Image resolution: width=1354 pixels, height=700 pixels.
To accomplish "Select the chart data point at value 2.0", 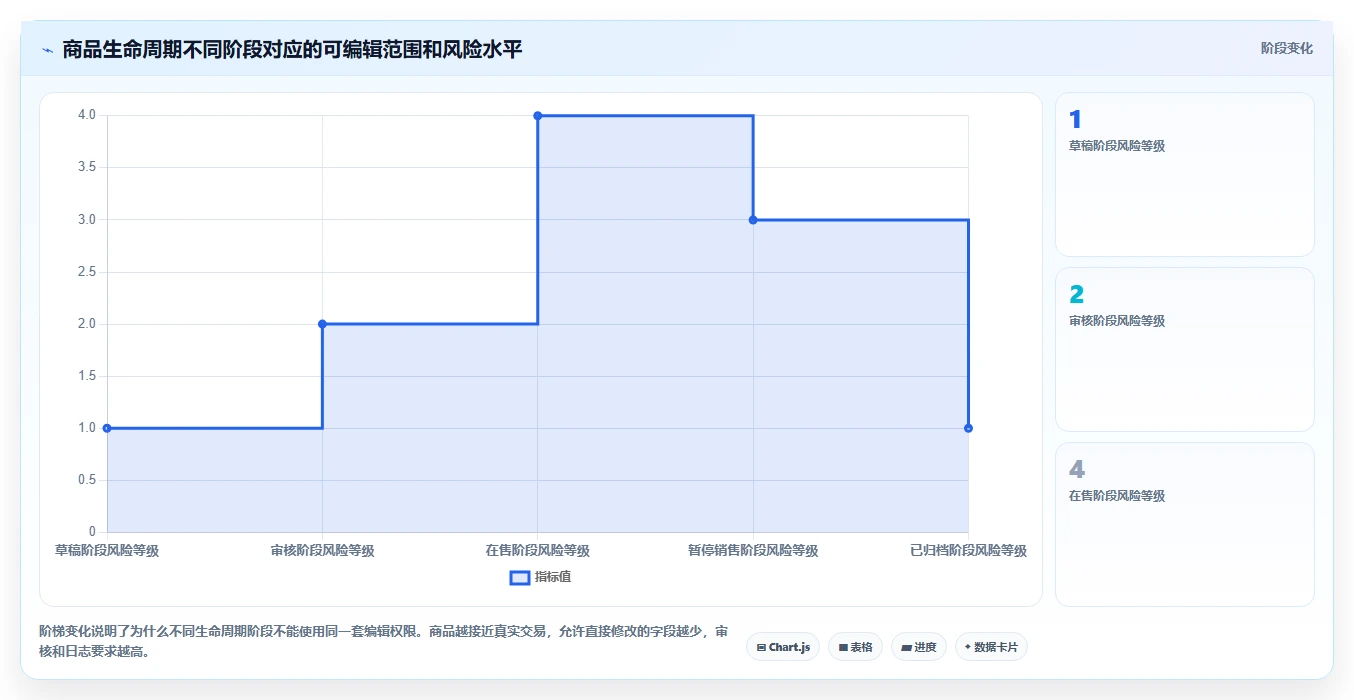I will click(x=322, y=324).
